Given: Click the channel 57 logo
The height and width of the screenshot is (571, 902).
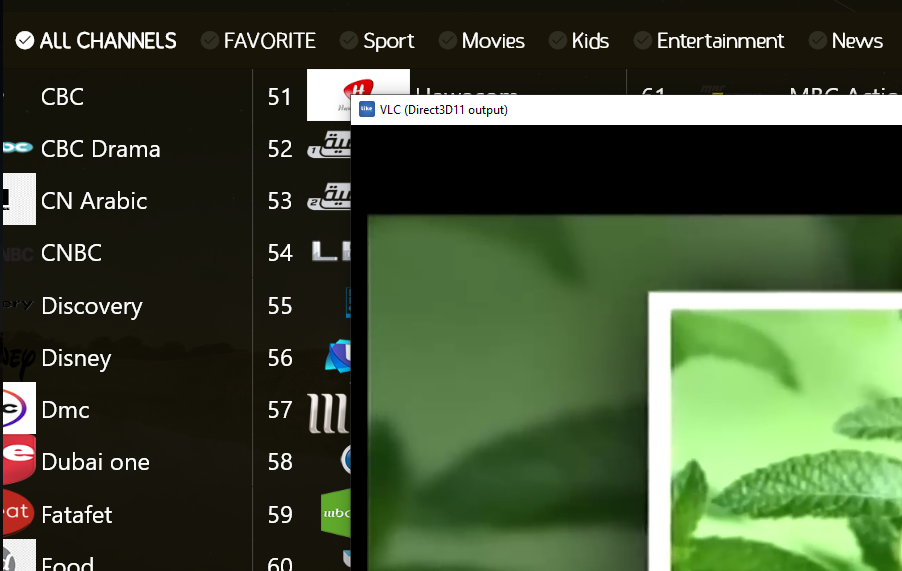Looking at the screenshot, I should [328, 413].
